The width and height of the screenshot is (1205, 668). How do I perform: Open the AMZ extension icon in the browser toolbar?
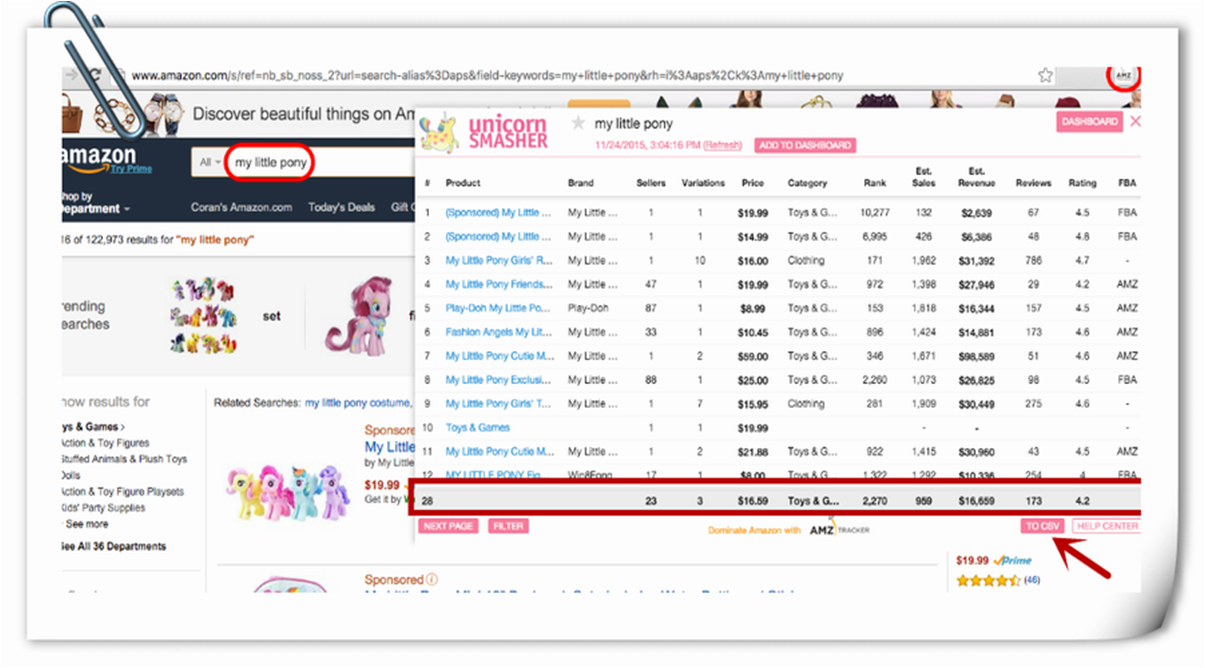click(x=1123, y=74)
